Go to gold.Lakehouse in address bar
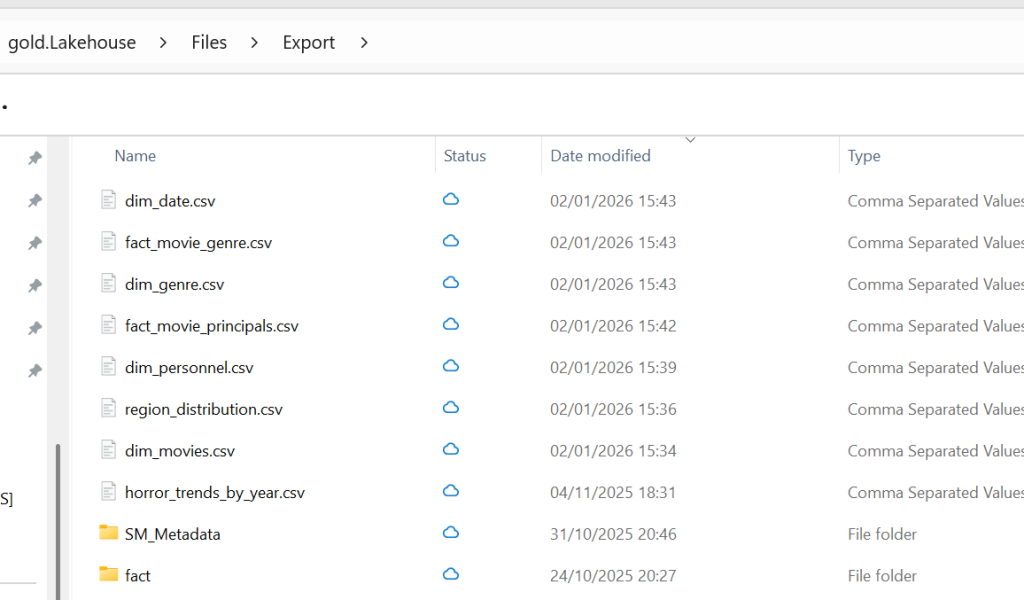Viewport: 1024px width, 600px height. (72, 43)
